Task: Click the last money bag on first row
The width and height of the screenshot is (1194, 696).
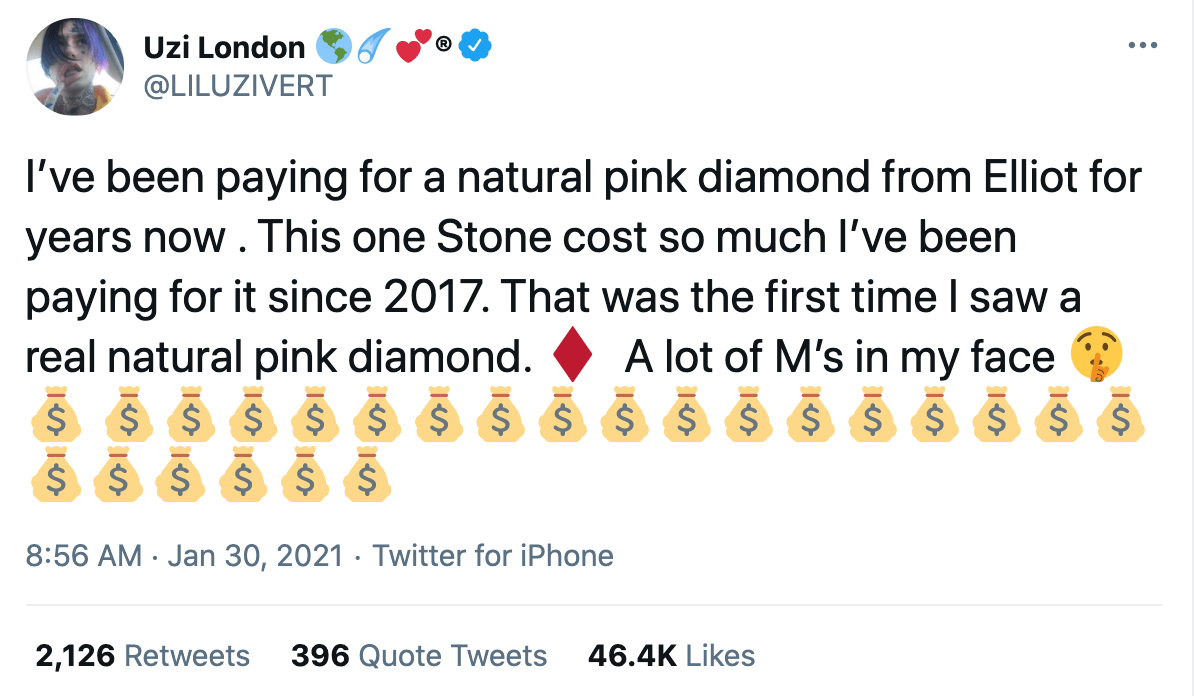Action: coord(1121,420)
